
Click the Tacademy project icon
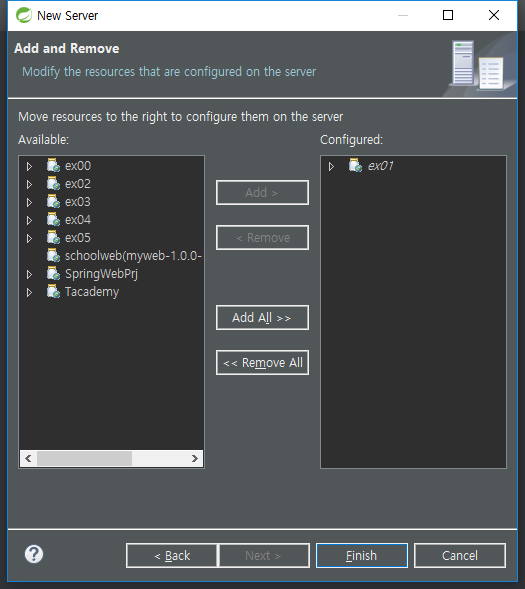click(53, 291)
